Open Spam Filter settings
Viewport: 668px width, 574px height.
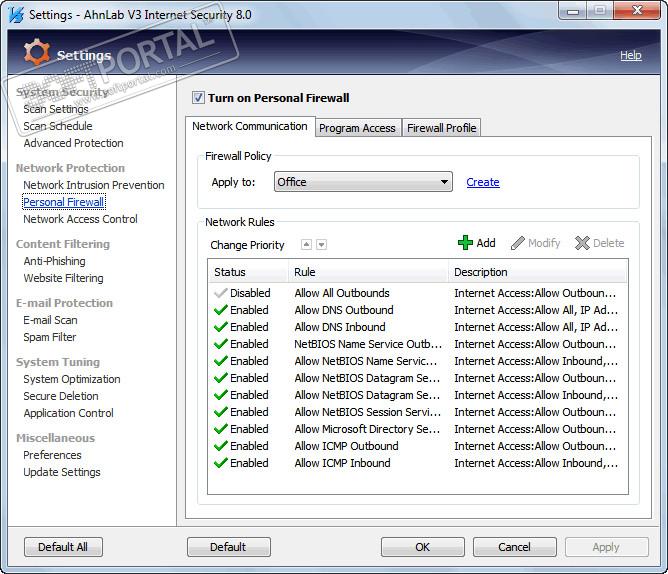pos(49,337)
